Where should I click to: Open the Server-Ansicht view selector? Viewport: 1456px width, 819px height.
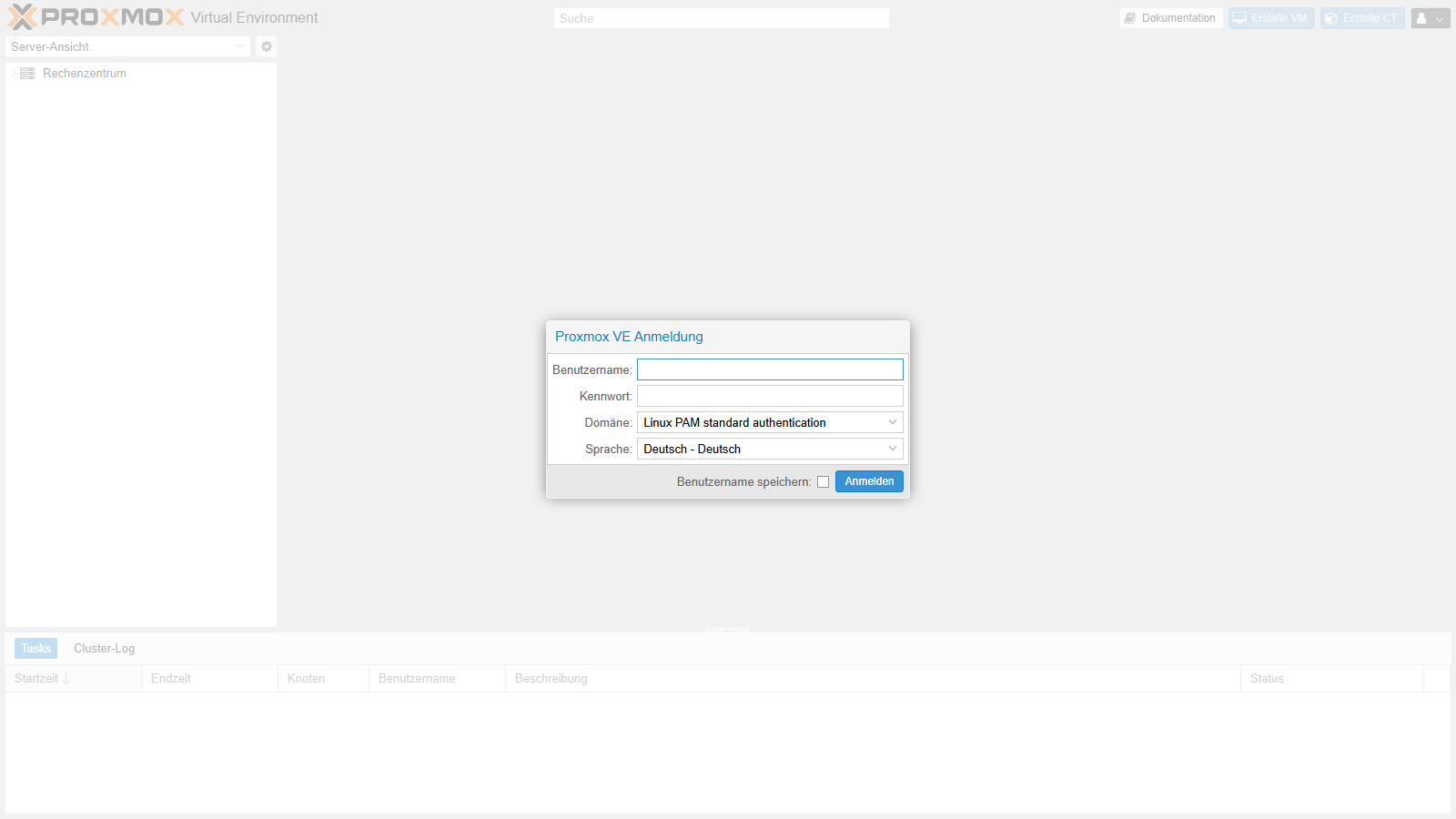click(127, 46)
